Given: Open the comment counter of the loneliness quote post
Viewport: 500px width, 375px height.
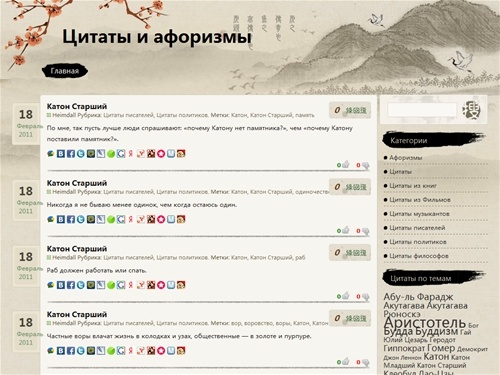Looking at the screenshot, I should [350, 187].
